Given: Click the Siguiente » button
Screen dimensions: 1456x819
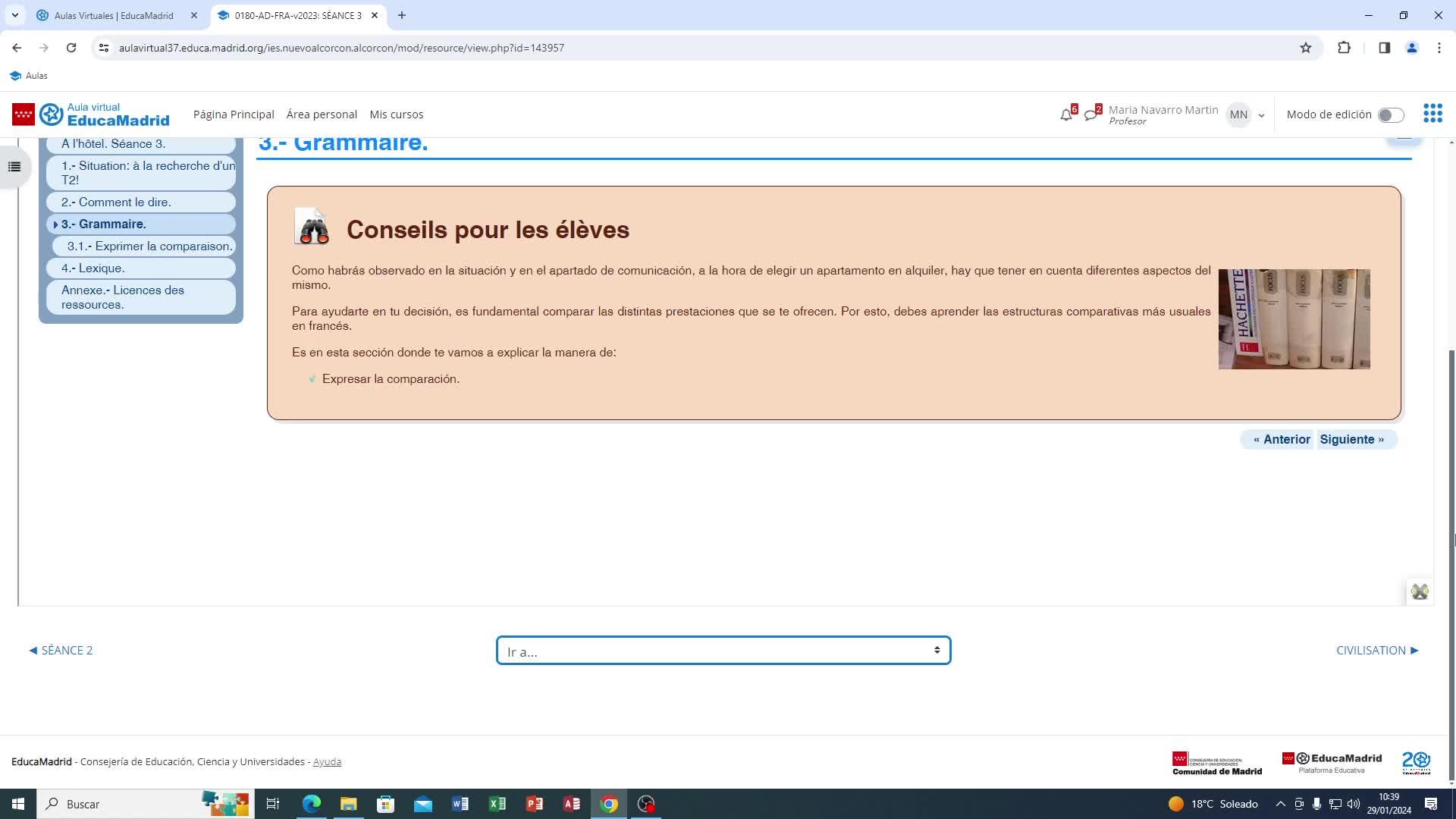Looking at the screenshot, I should [1351, 440].
